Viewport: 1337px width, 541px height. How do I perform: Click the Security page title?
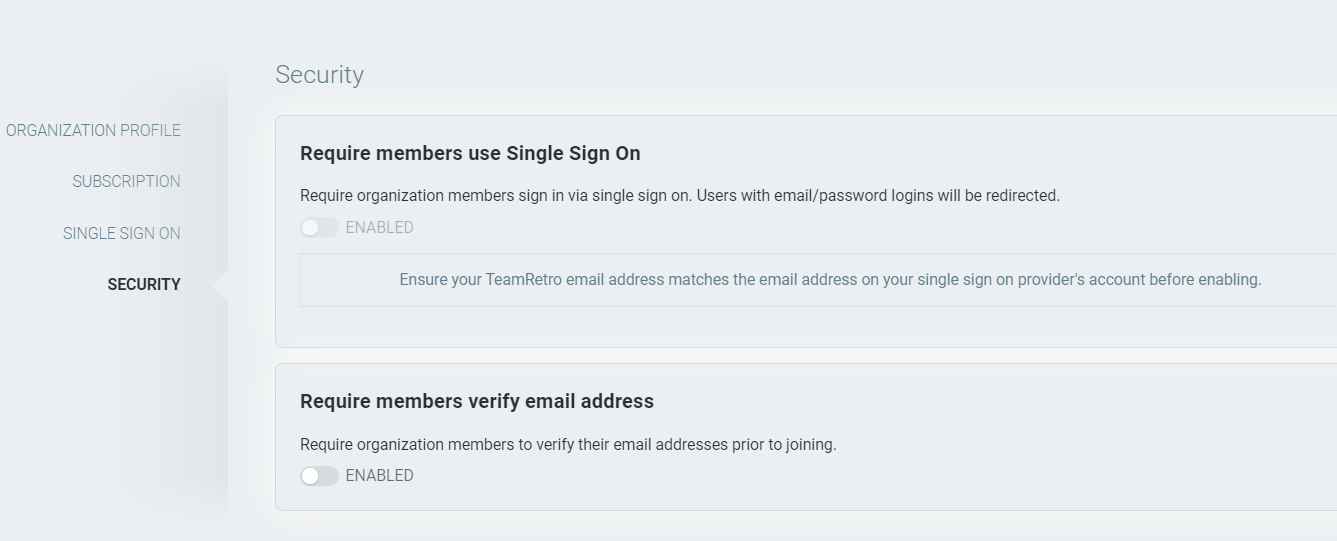click(319, 75)
